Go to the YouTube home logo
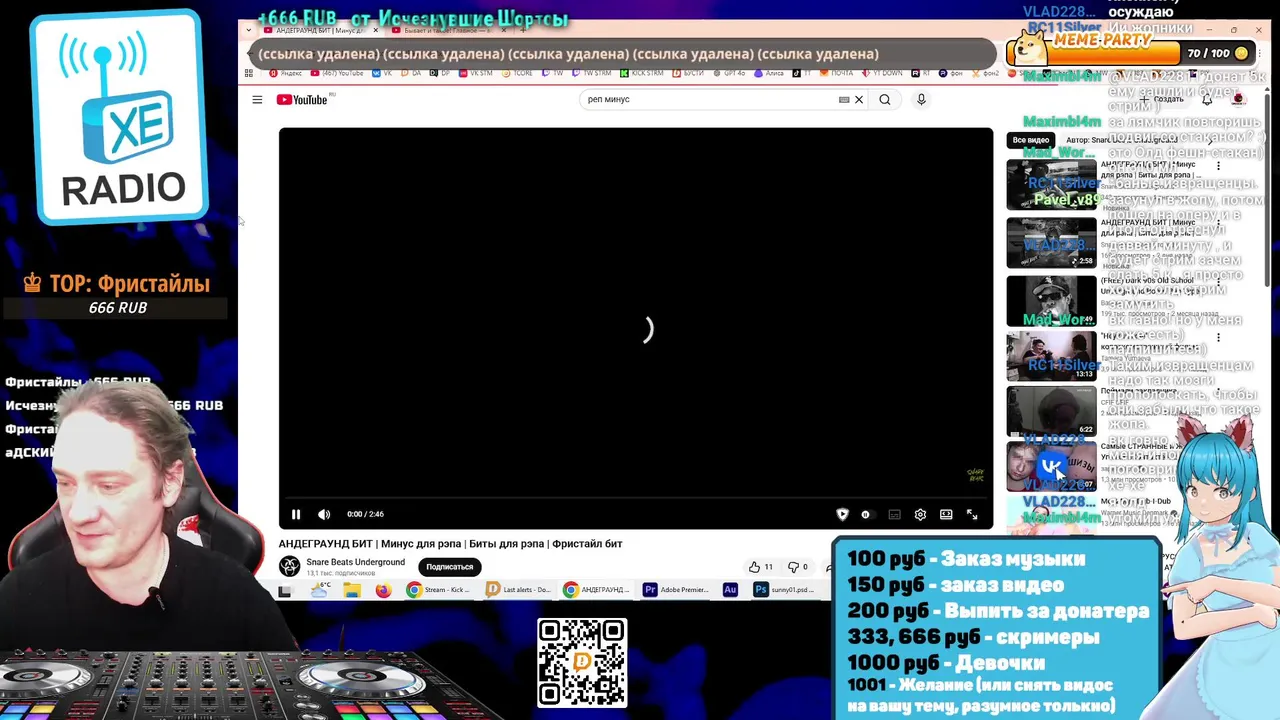The width and height of the screenshot is (1280, 720). click(302, 99)
